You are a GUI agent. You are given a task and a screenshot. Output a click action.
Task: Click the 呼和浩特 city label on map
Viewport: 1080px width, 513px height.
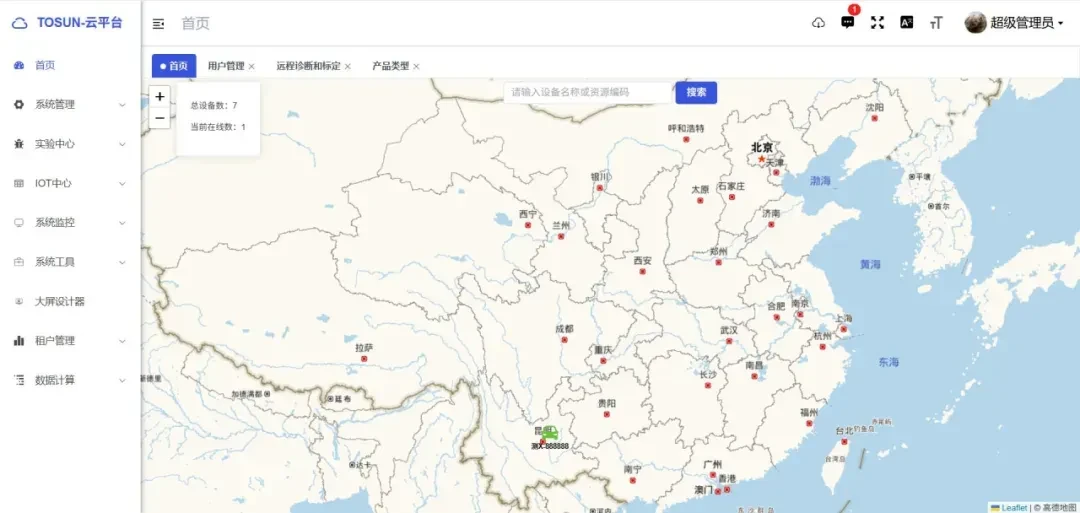click(x=686, y=128)
